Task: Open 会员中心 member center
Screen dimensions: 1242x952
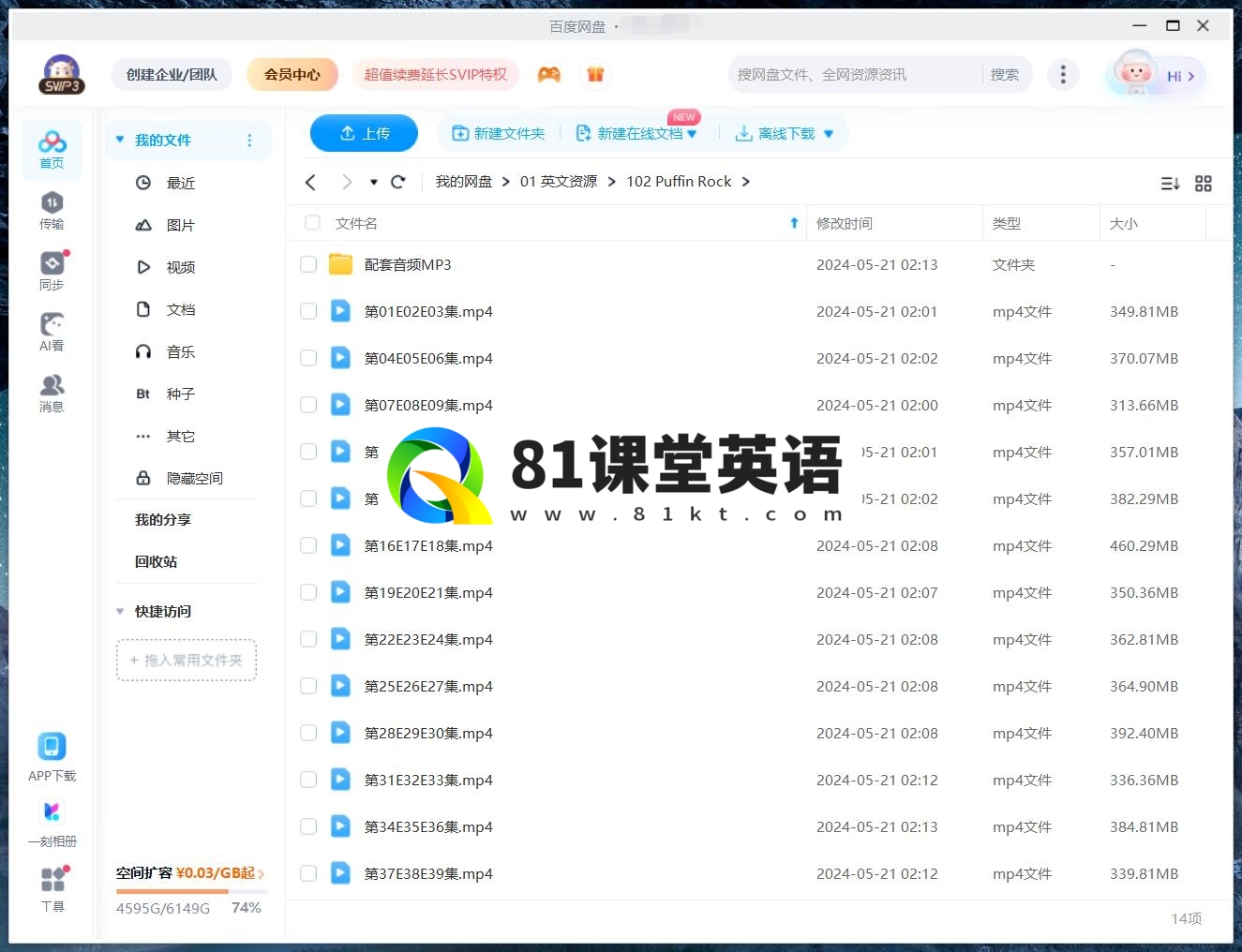Action: (x=292, y=74)
